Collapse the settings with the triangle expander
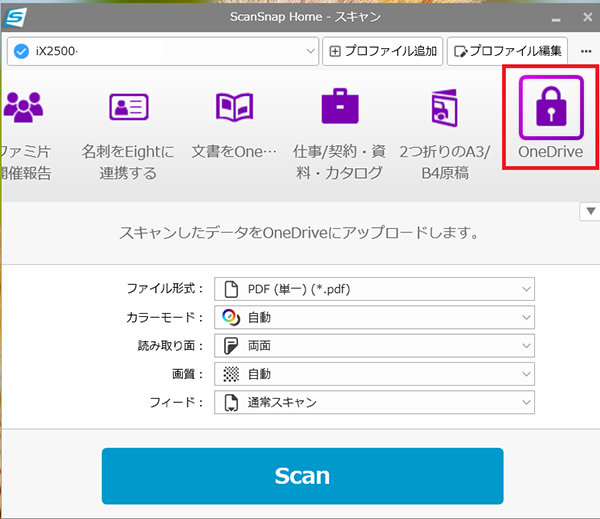Screen dimensions: 600x519 pos(590,211)
